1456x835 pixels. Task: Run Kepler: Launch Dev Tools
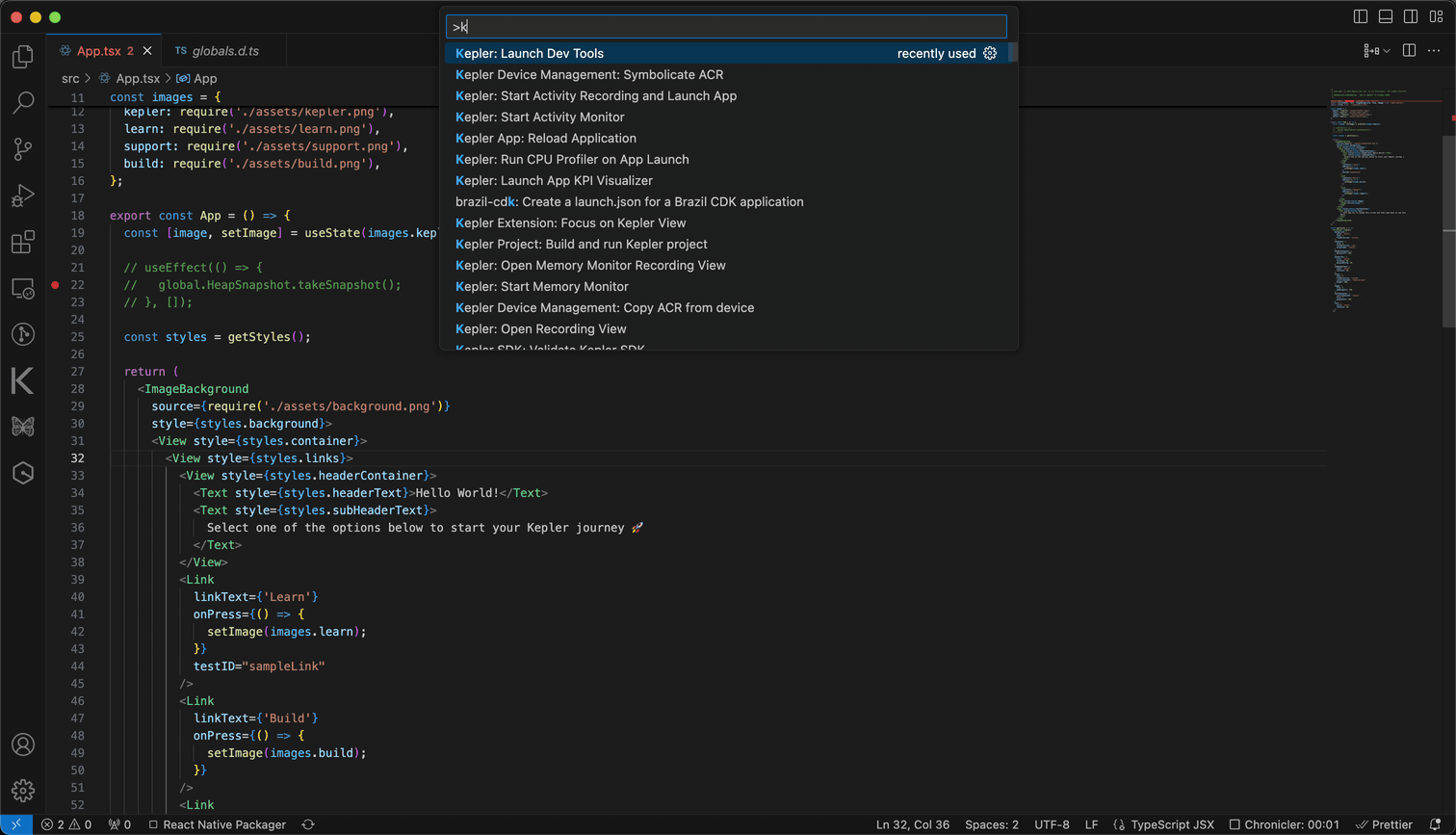(532, 53)
